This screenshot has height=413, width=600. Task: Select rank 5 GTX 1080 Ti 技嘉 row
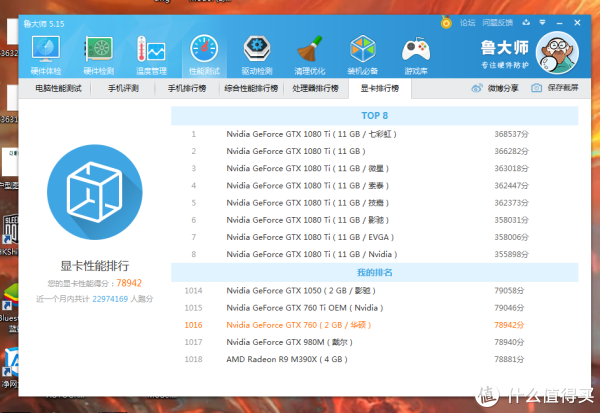pos(374,203)
